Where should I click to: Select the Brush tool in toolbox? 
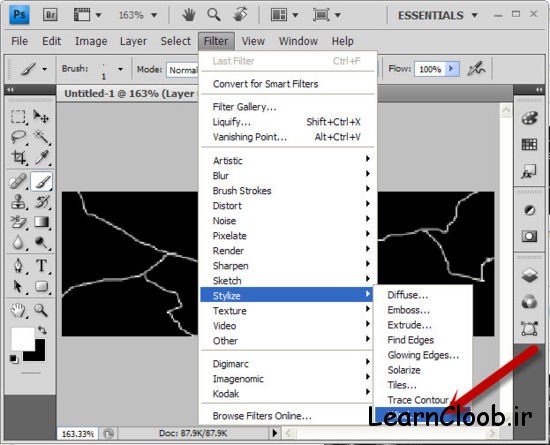point(42,181)
